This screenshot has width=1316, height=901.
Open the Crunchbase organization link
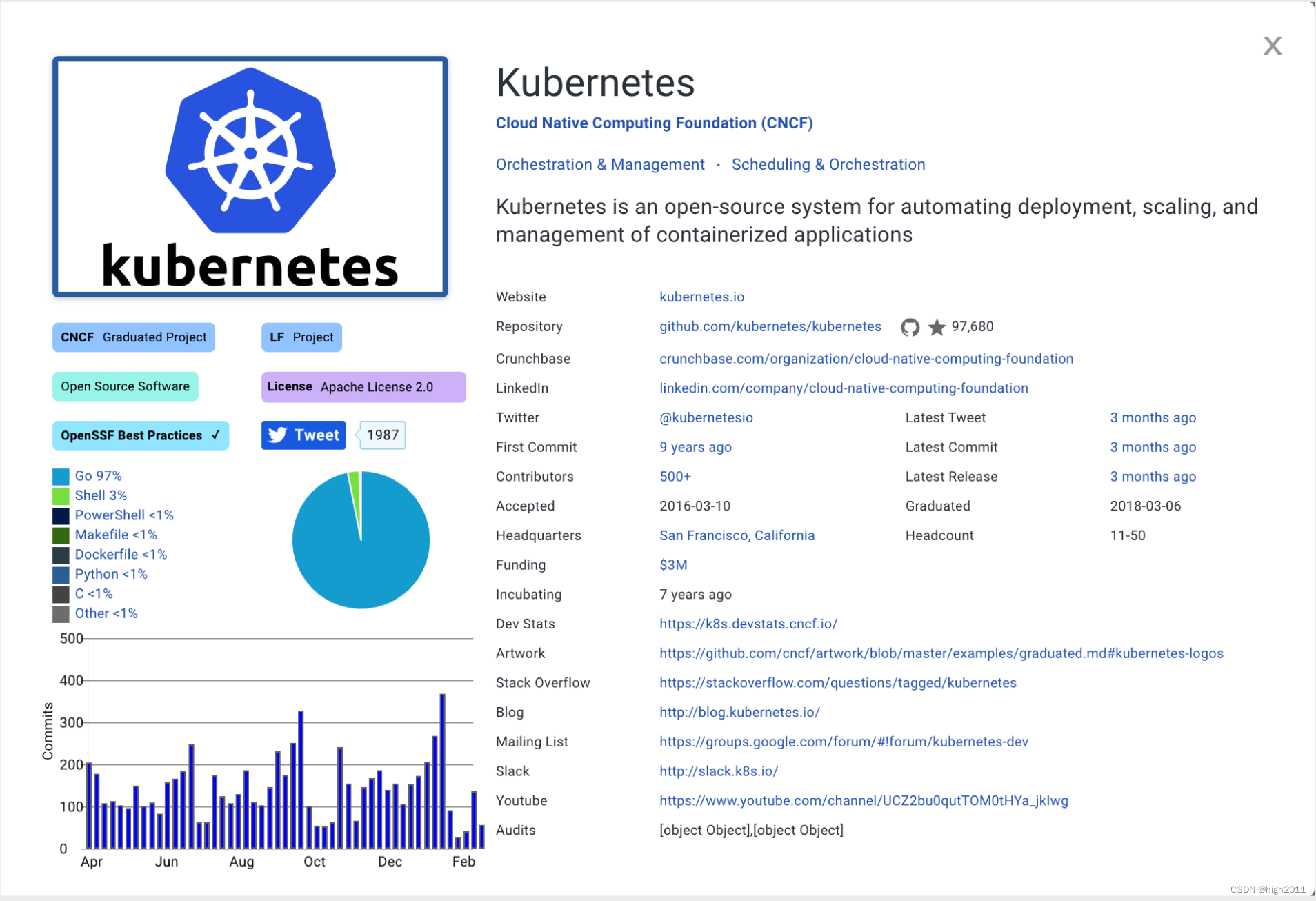point(866,359)
